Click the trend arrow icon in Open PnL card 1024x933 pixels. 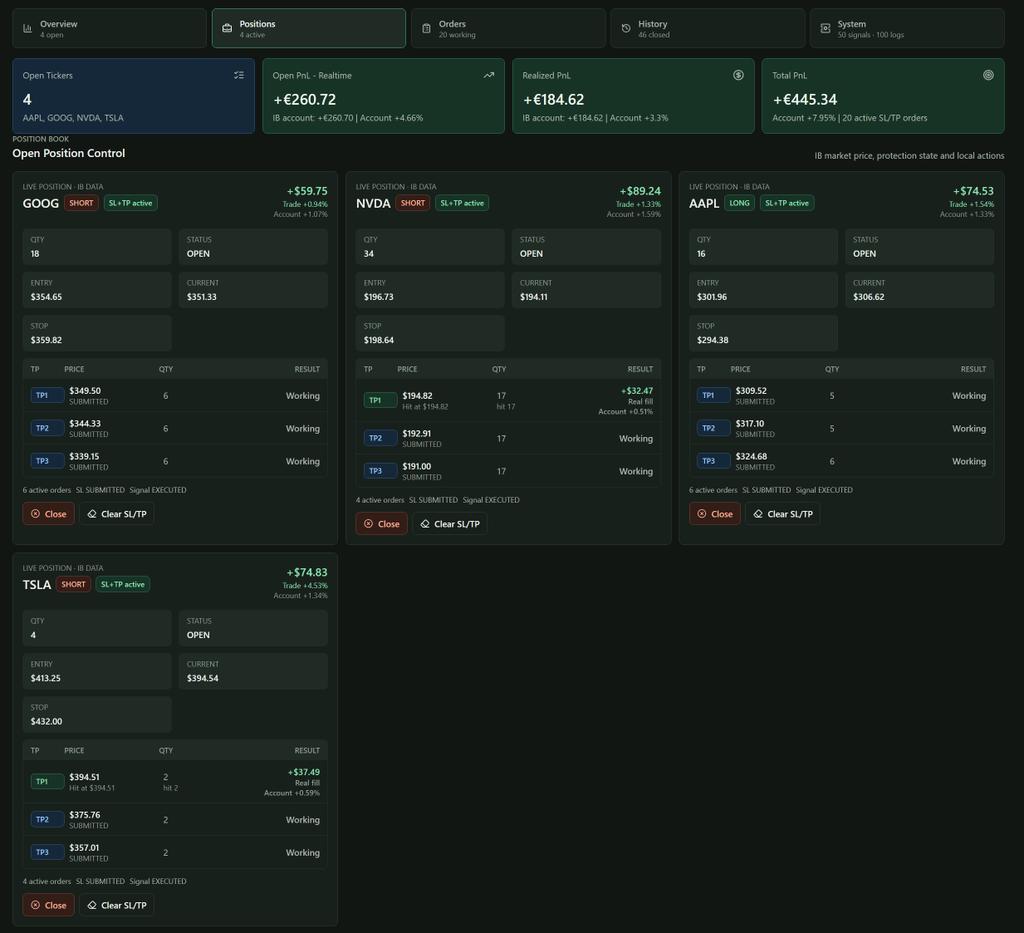pos(488,75)
